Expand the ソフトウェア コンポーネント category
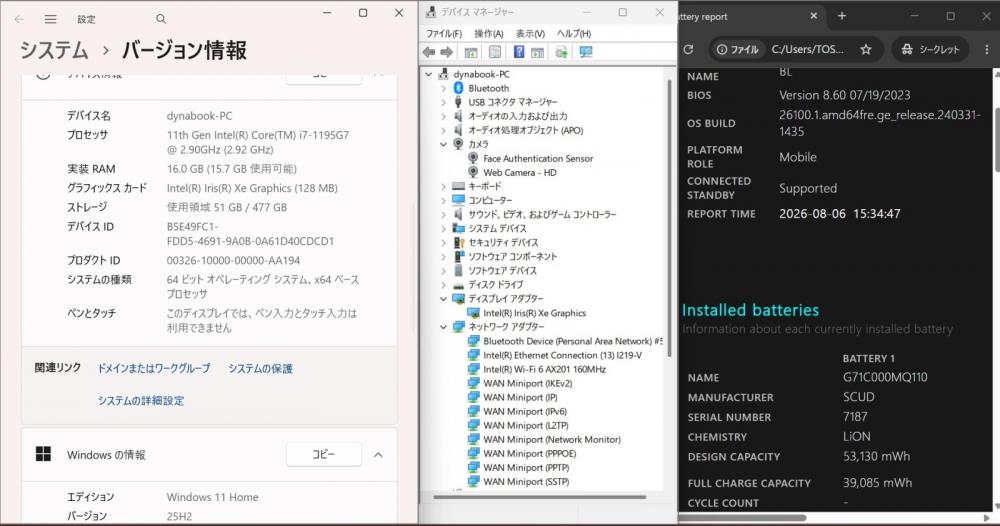Screen dimensions: 1000x526 pyautogui.click(x=443, y=256)
